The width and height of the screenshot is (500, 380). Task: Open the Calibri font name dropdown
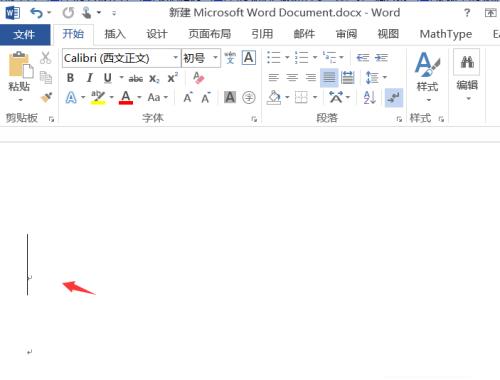coord(176,58)
